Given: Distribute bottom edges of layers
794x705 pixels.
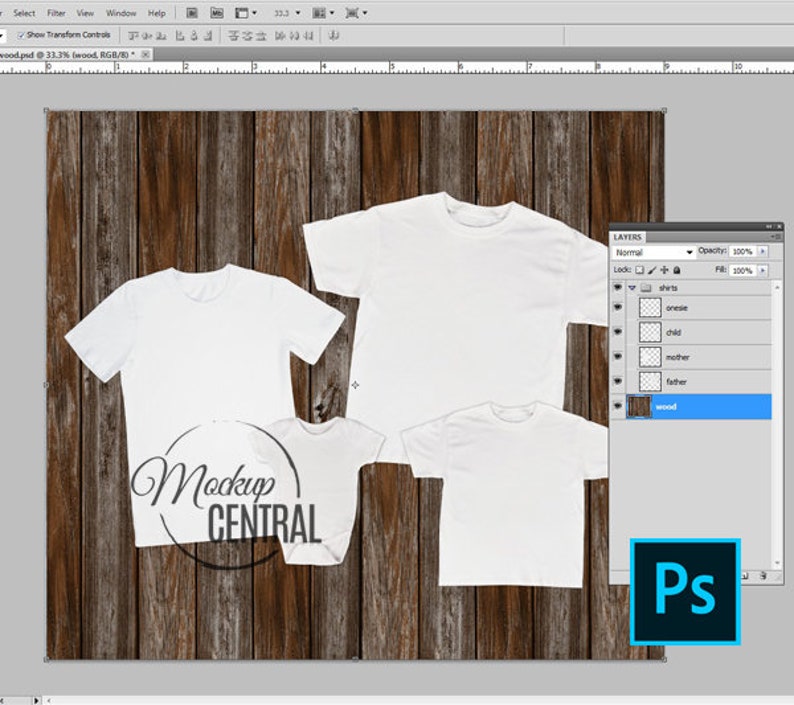Looking at the screenshot, I should (261, 35).
